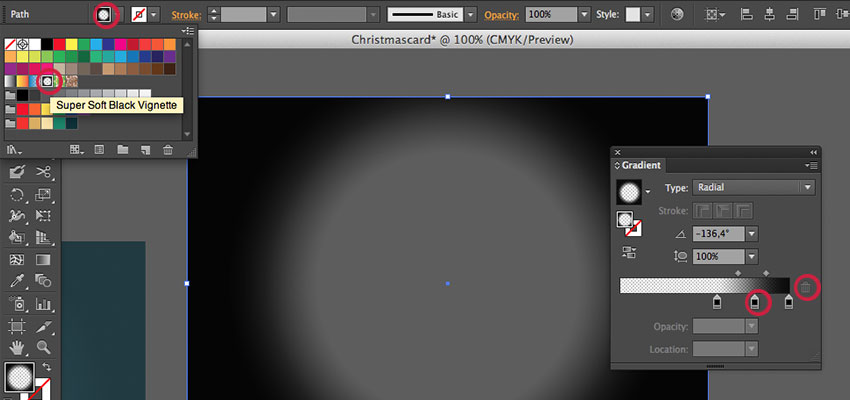Select the leftmost gradient stop
Image resolution: width=850 pixels, height=400 pixels.
point(717,302)
